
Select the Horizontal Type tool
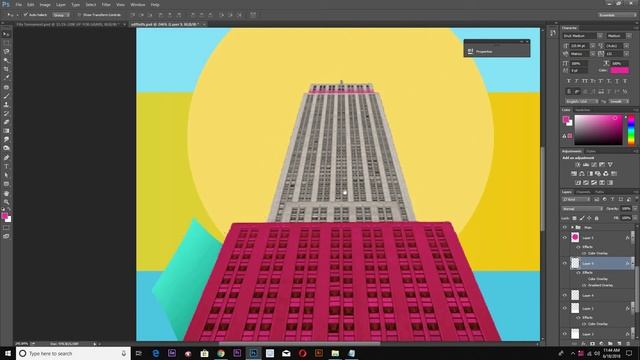6,167
